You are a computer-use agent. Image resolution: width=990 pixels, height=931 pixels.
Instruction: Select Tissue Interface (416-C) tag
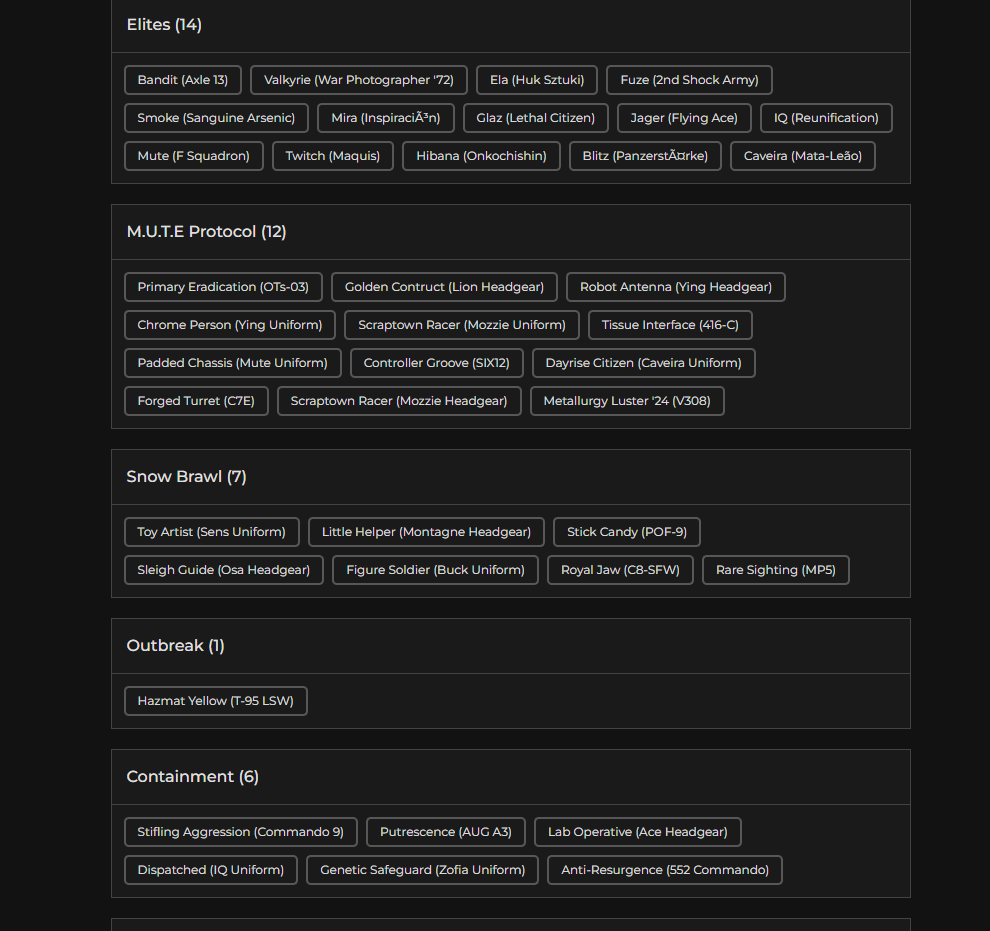click(670, 325)
